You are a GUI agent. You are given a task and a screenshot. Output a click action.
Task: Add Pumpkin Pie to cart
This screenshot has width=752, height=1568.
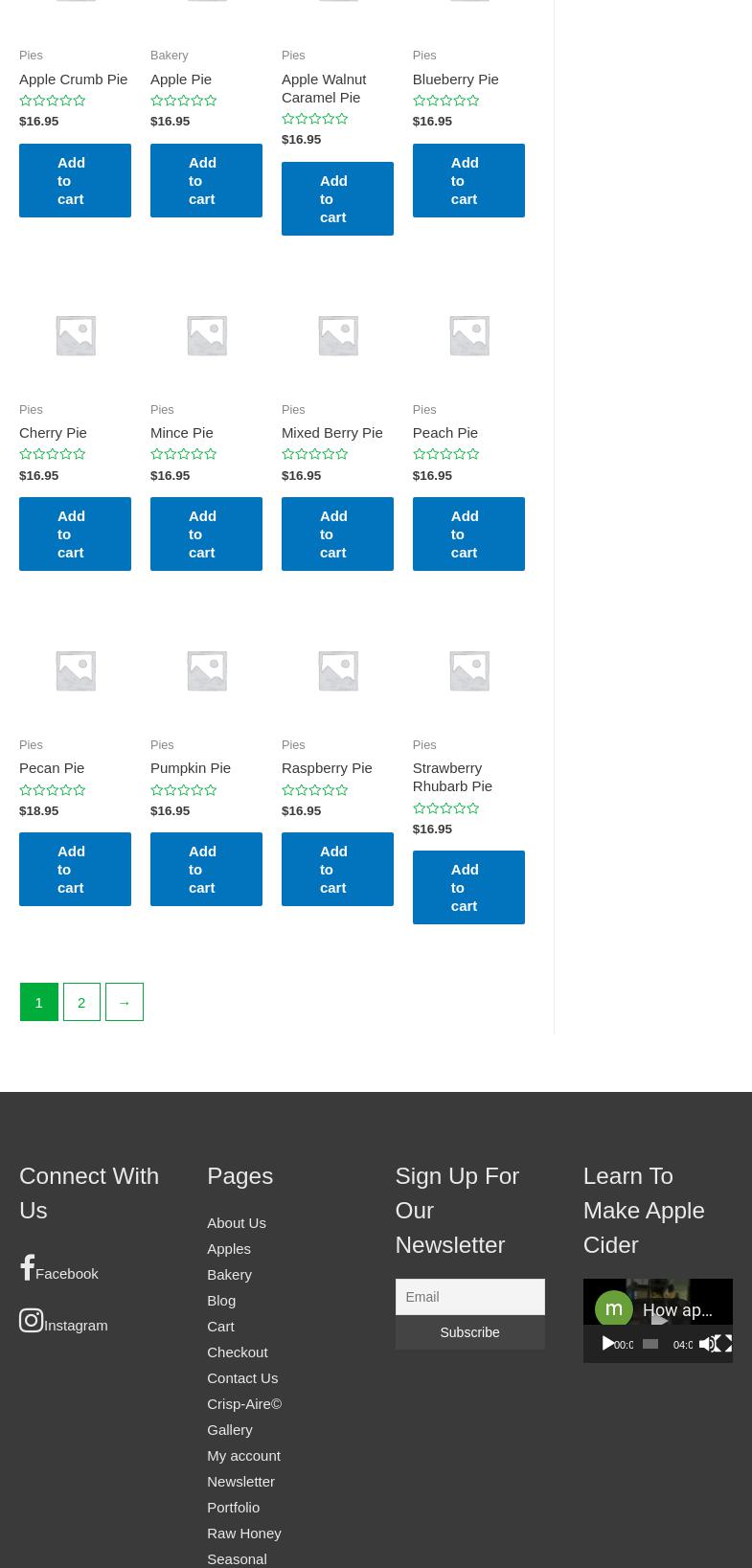pos(206,869)
